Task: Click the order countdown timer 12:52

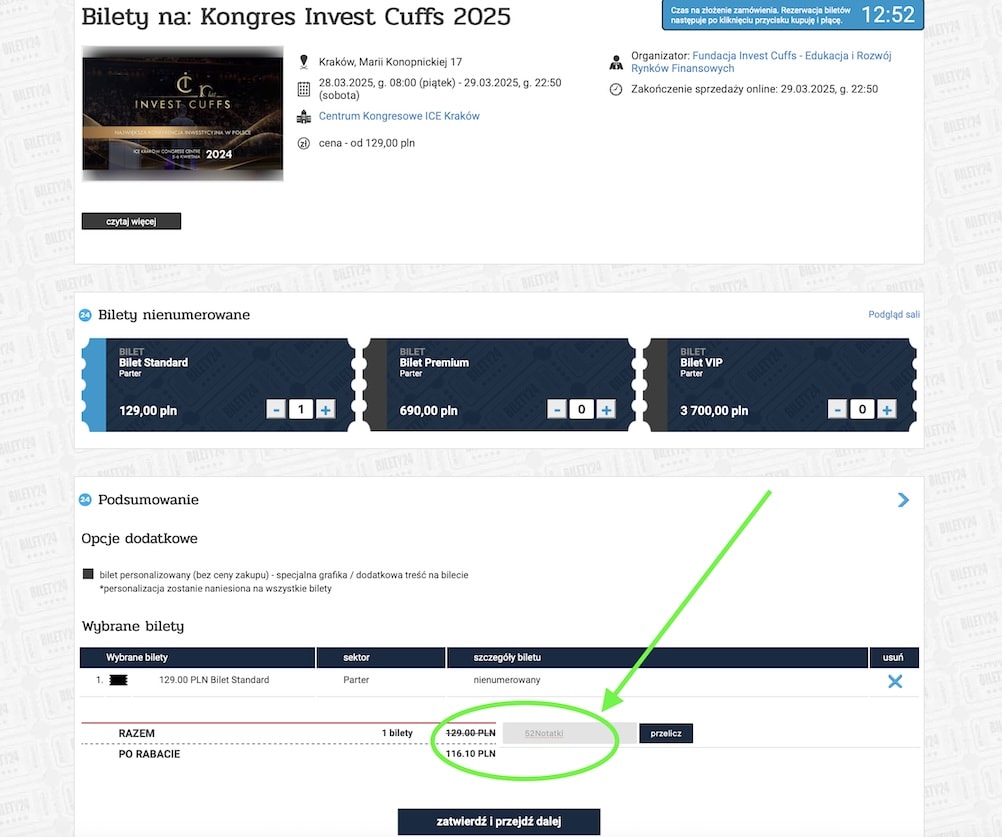Action: [888, 15]
